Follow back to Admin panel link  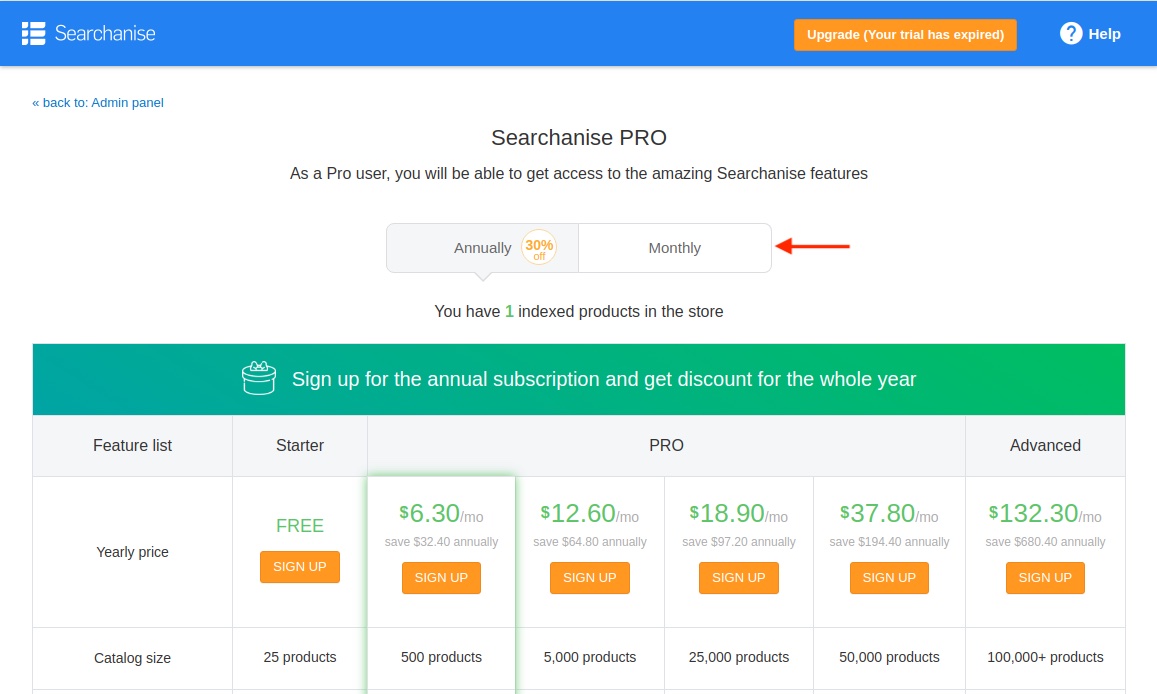click(x=98, y=103)
